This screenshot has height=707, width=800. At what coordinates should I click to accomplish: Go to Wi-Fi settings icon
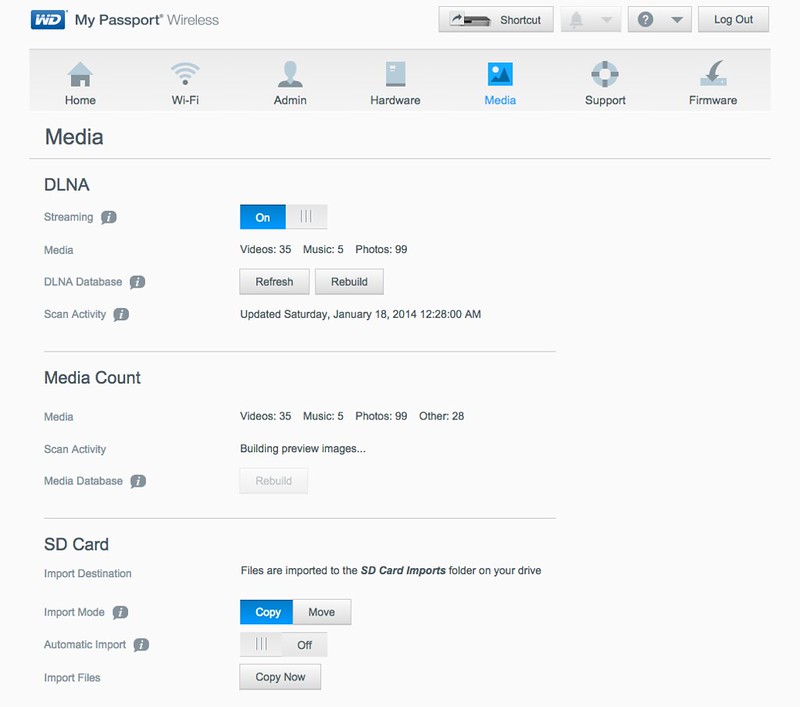(x=185, y=75)
